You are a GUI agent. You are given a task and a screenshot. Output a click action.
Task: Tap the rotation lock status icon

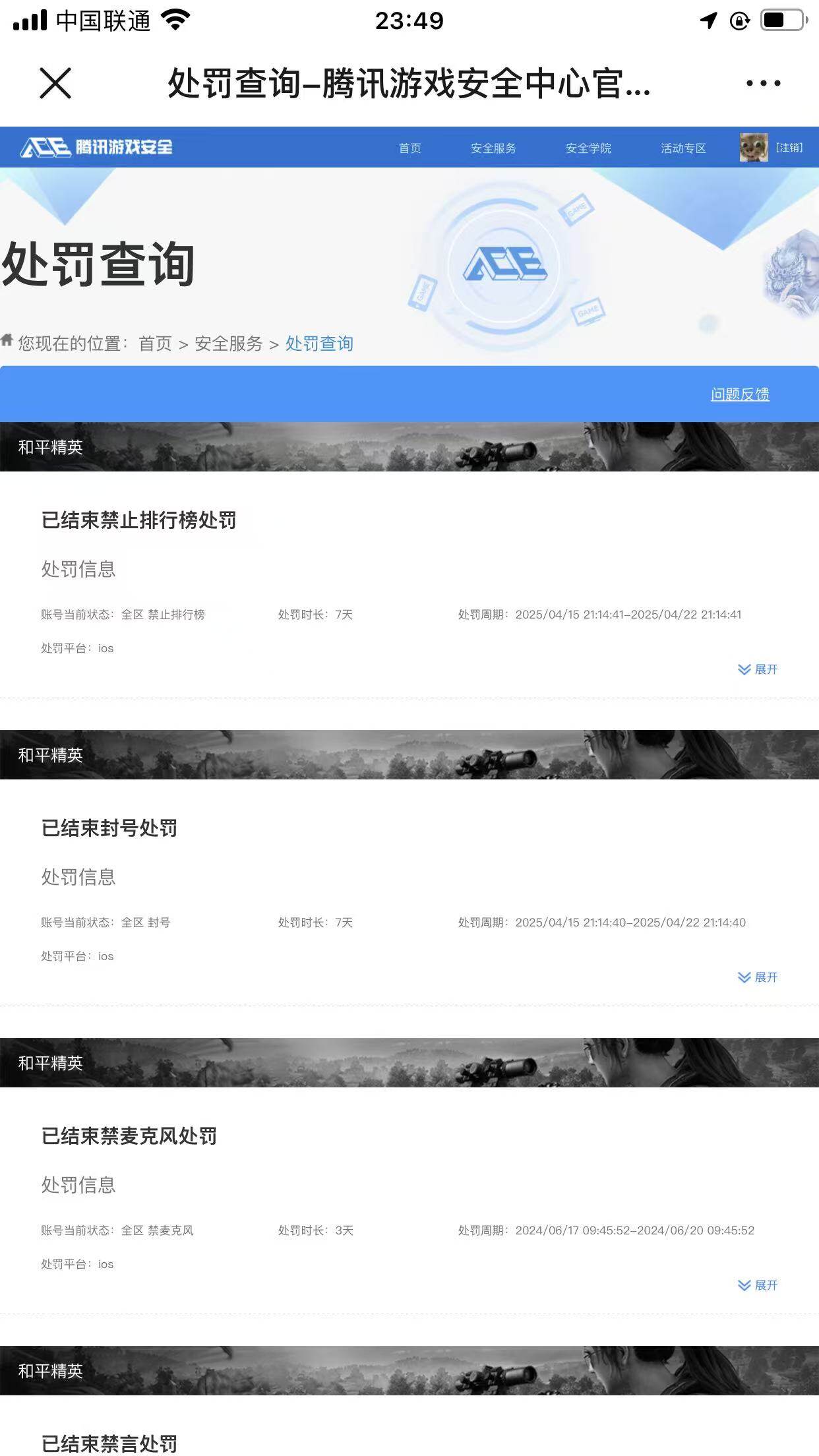click(x=740, y=21)
